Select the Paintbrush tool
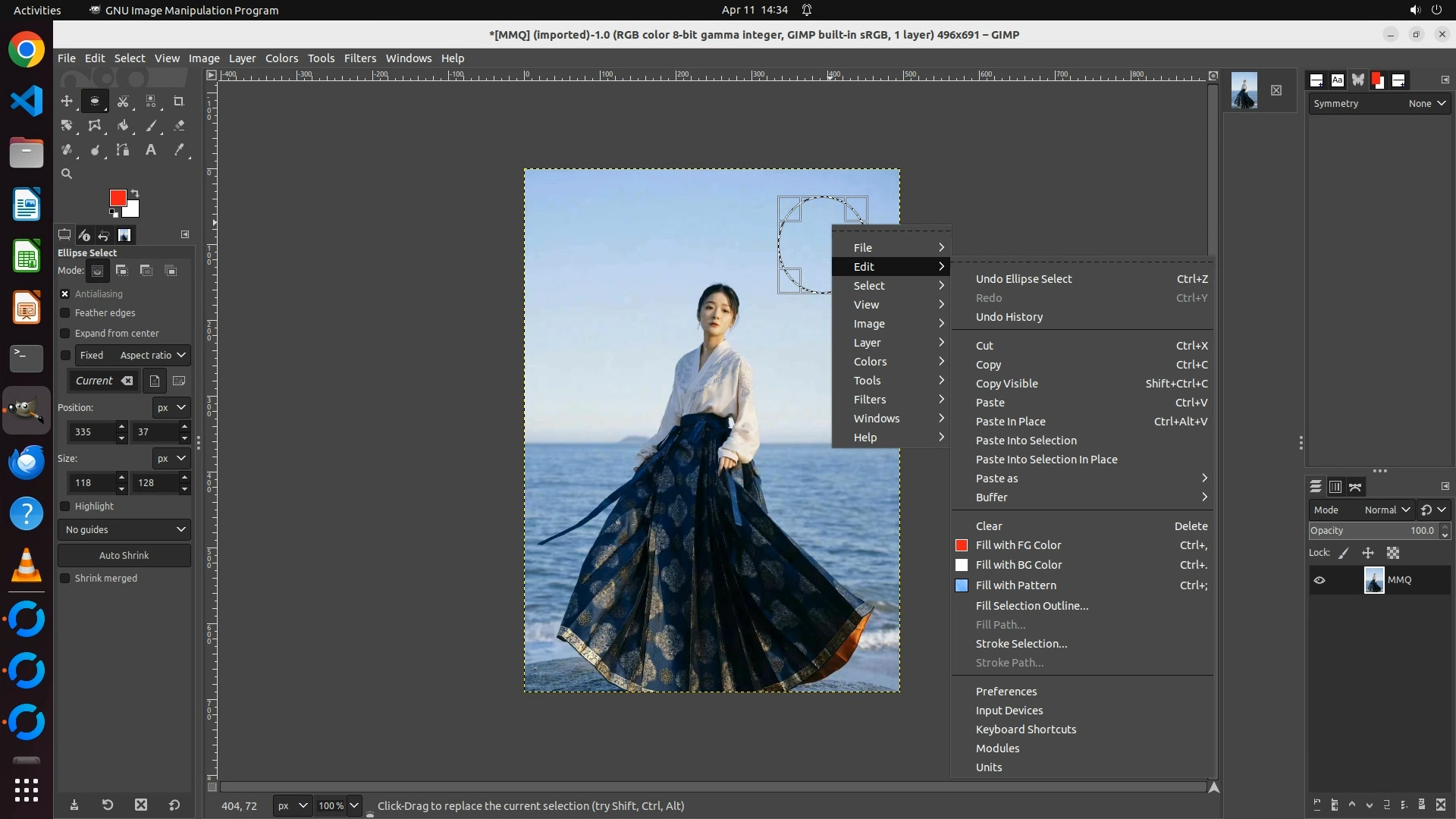This screenshot has width=1456, height=819. click(x=151, y=126)
